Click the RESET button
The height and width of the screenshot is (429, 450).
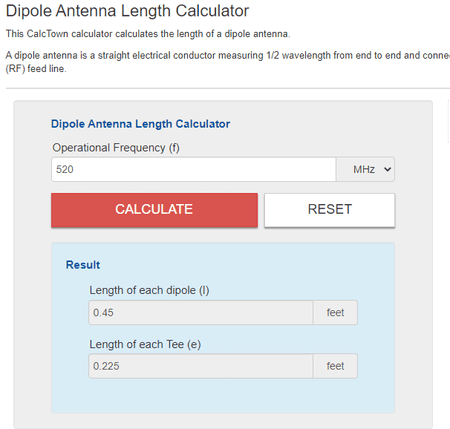point(330,210)
